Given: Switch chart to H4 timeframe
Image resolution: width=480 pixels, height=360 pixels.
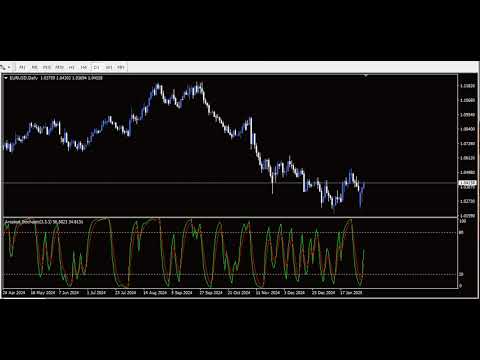Looking at the screenshot, I should (84, 67).
